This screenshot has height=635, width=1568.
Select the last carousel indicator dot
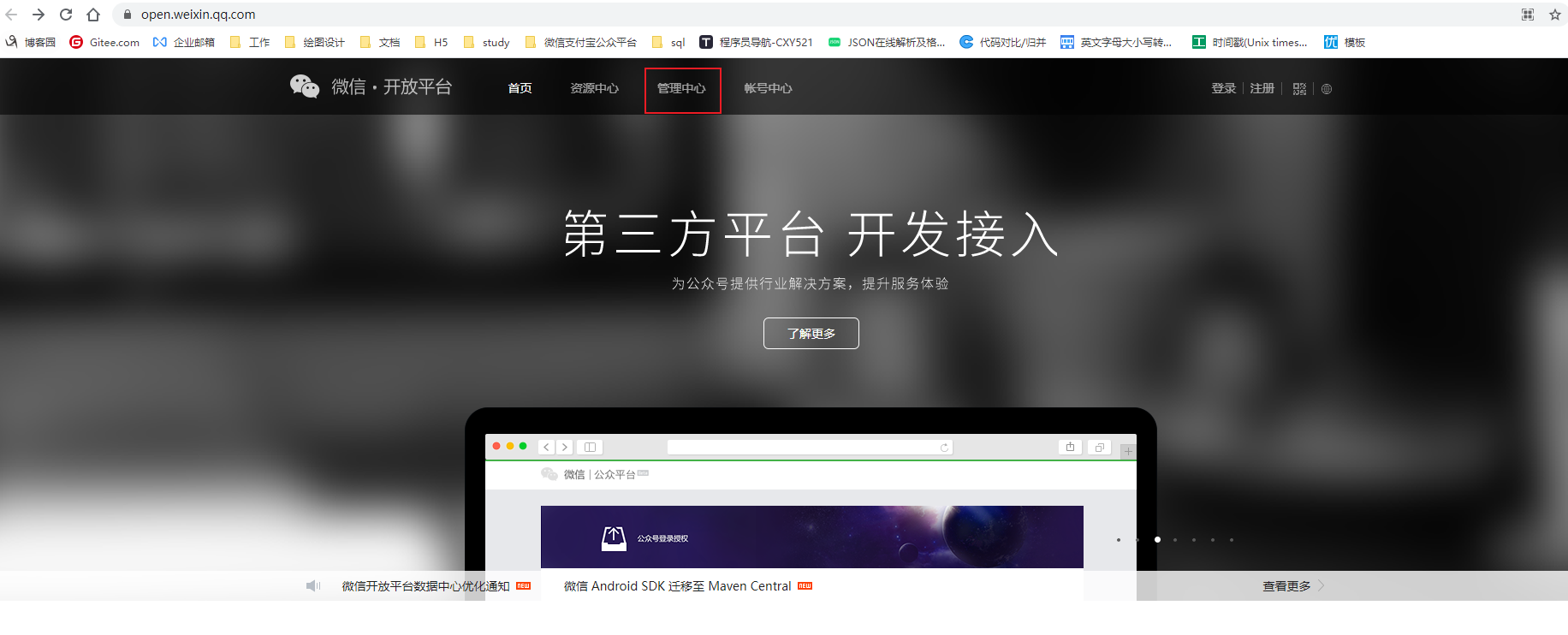1232,540
